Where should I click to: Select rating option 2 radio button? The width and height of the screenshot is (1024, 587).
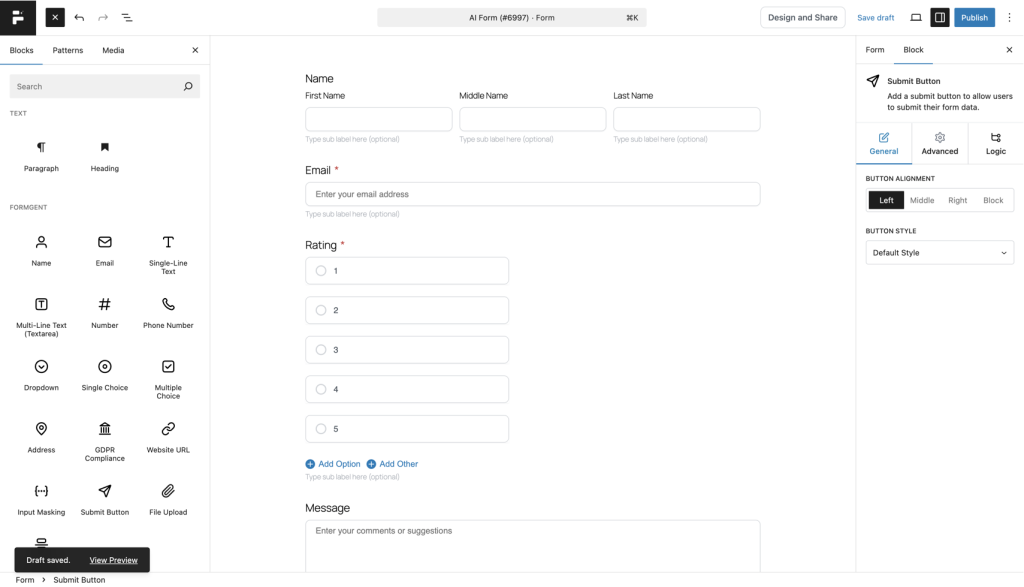(x=321, y=310)
